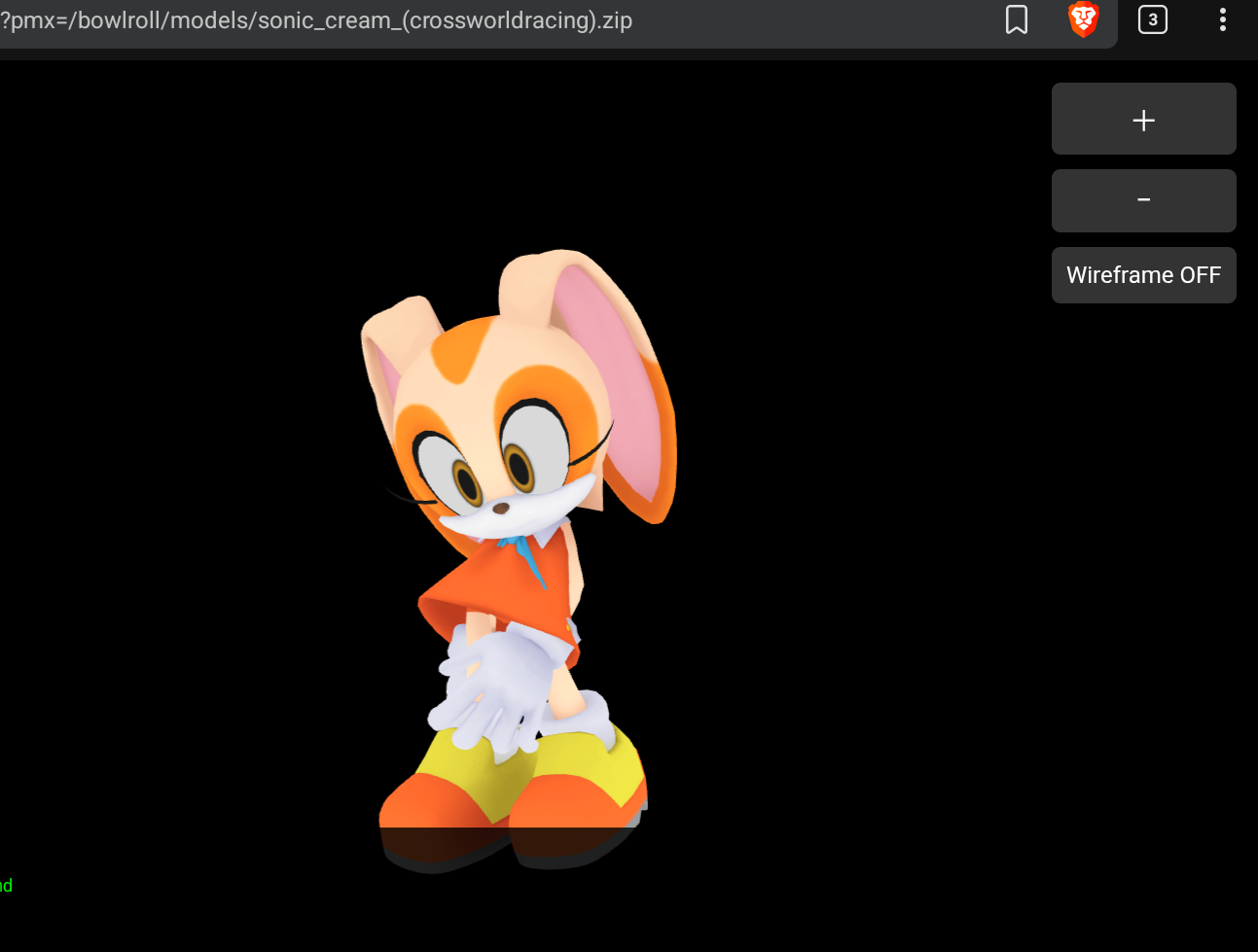Screen dimensions: 1258x952
Task: Open the tab switcher showing 3 tabs
Action: [x=1152, y=19]
